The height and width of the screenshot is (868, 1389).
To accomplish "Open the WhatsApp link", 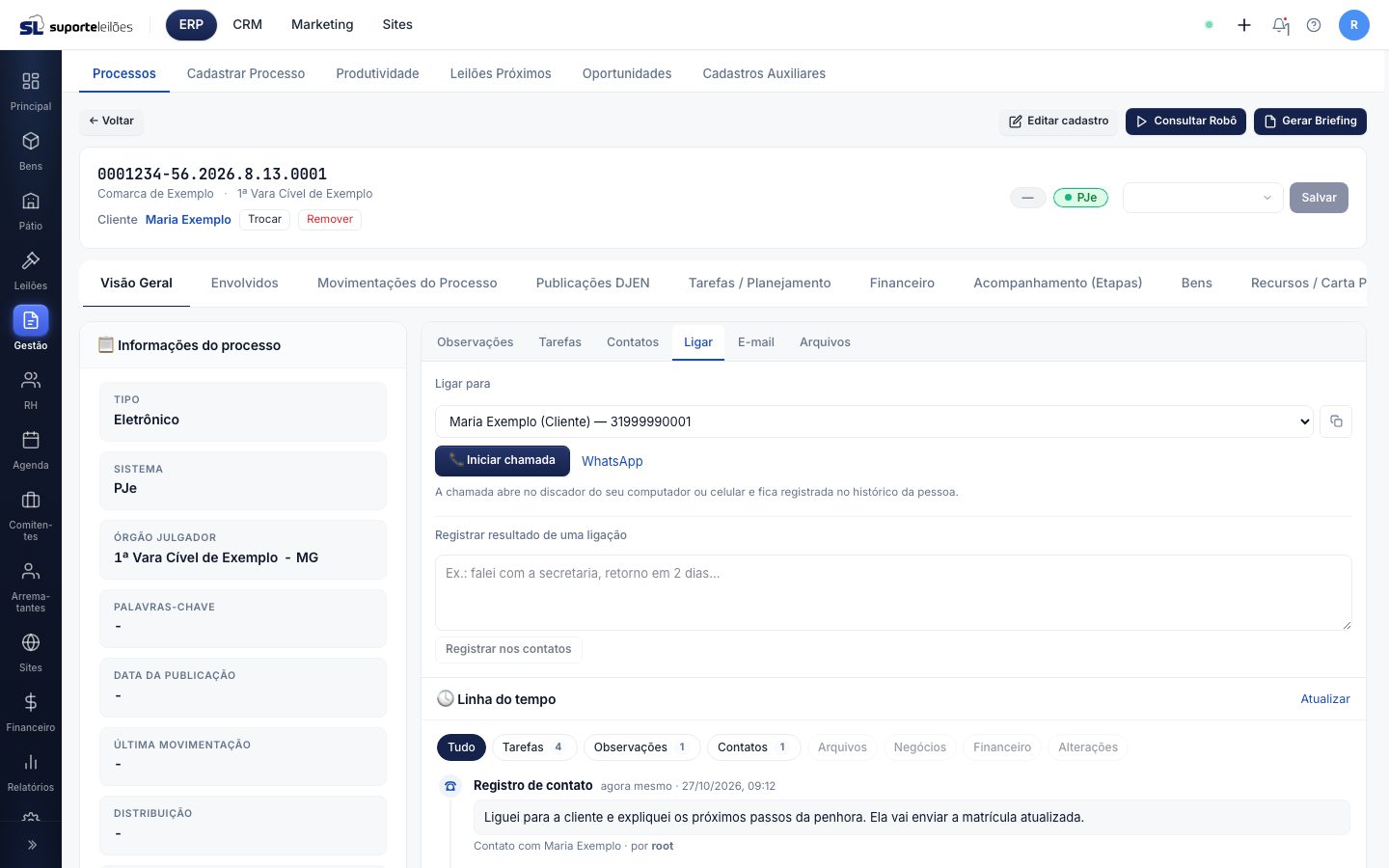I will coord(613,462).
